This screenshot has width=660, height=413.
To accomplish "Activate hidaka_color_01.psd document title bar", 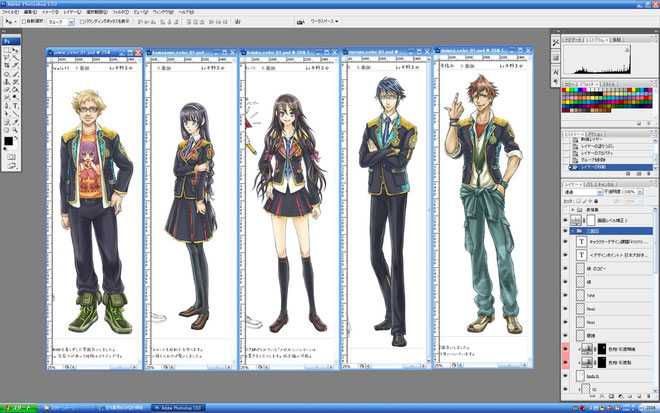I will [277, 52].
